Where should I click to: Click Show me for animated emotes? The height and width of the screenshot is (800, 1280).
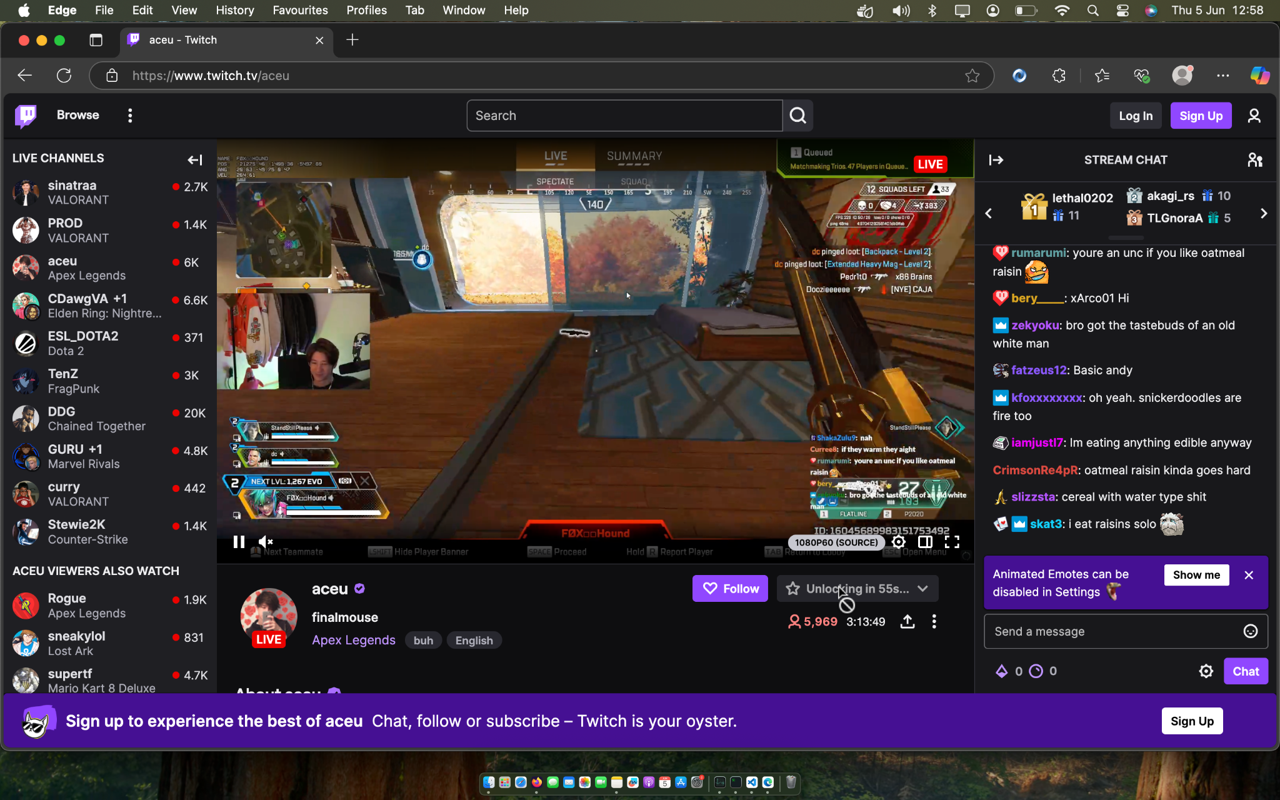click(1196, 575)
